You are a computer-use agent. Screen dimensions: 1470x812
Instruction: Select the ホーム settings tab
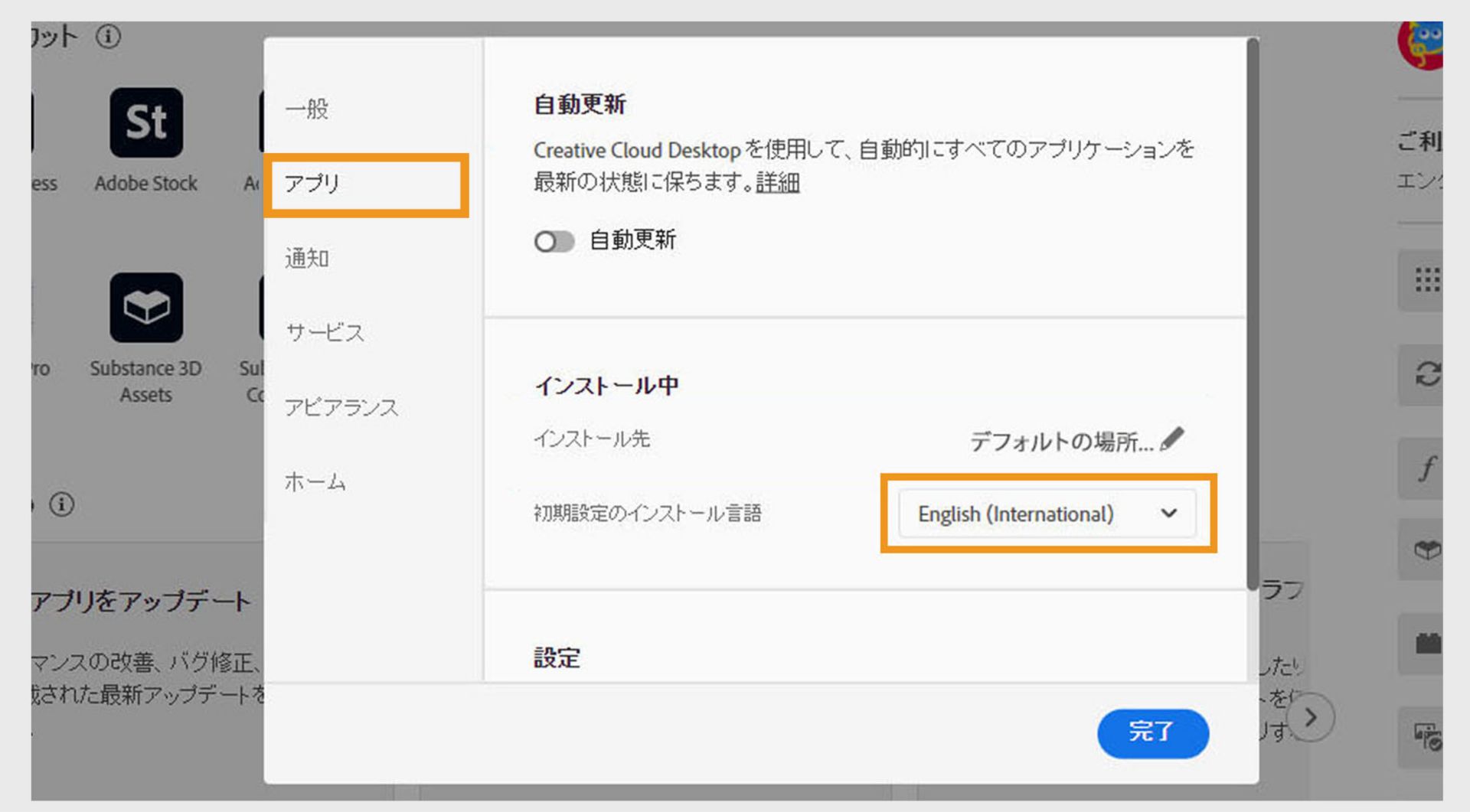click(315, 481)
